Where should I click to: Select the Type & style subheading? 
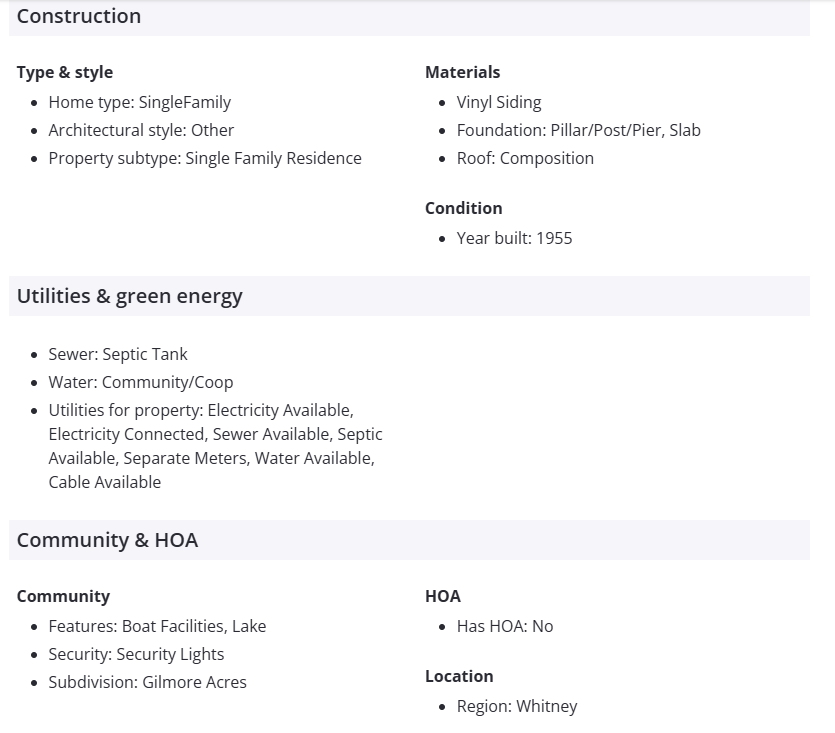[65, 72]
